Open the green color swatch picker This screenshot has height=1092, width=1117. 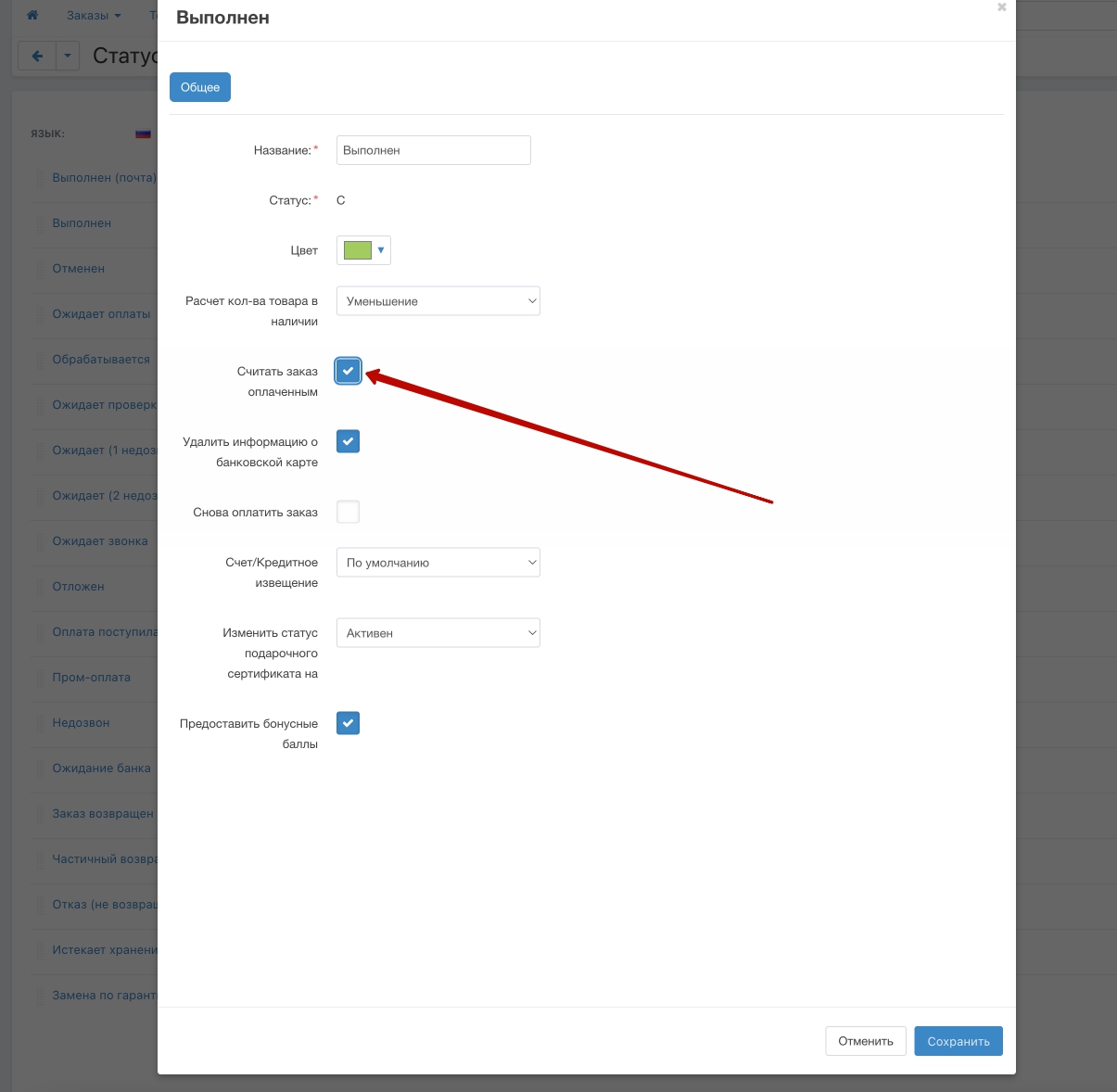click(x=363, y=250)
